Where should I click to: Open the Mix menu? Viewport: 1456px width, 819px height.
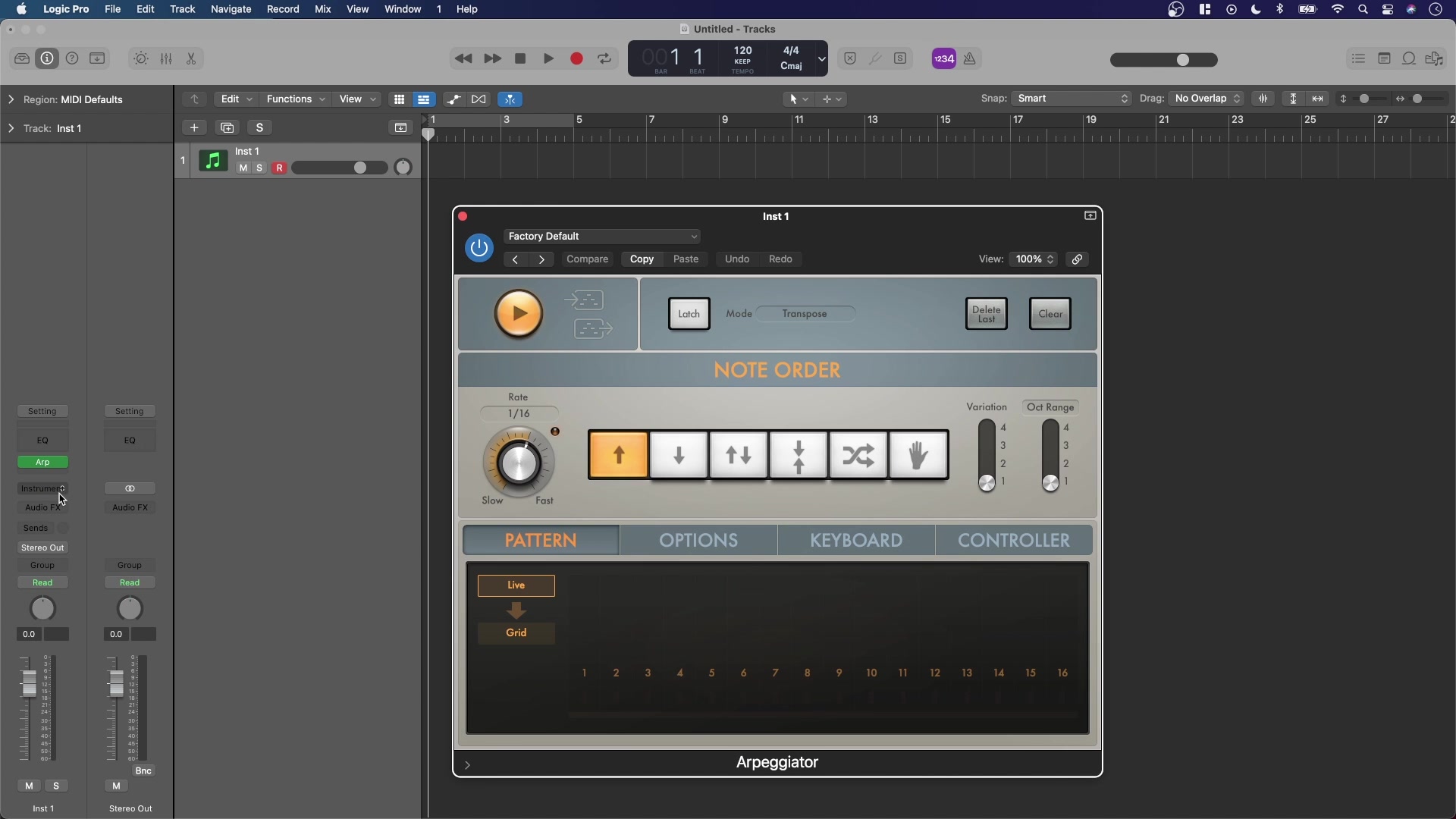(x=322, y=9)
